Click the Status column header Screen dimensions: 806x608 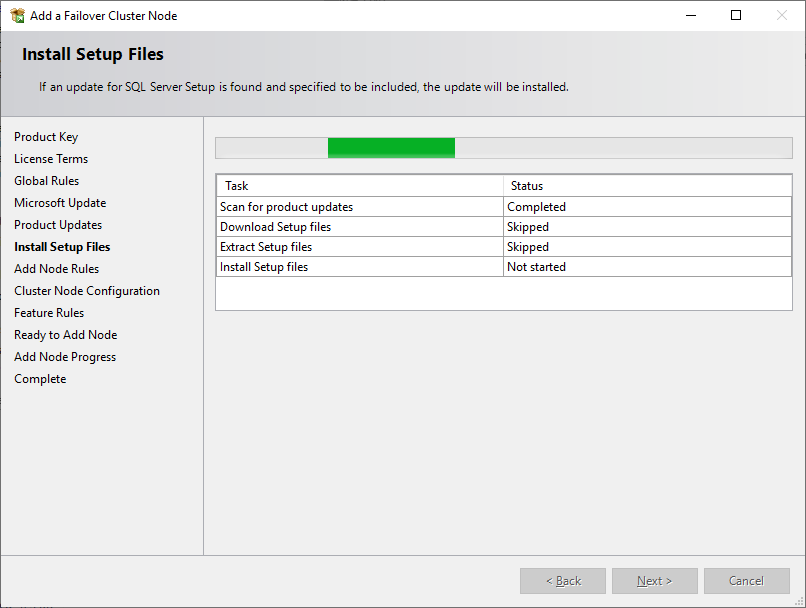pyautogui.click(x=647, y=186)
